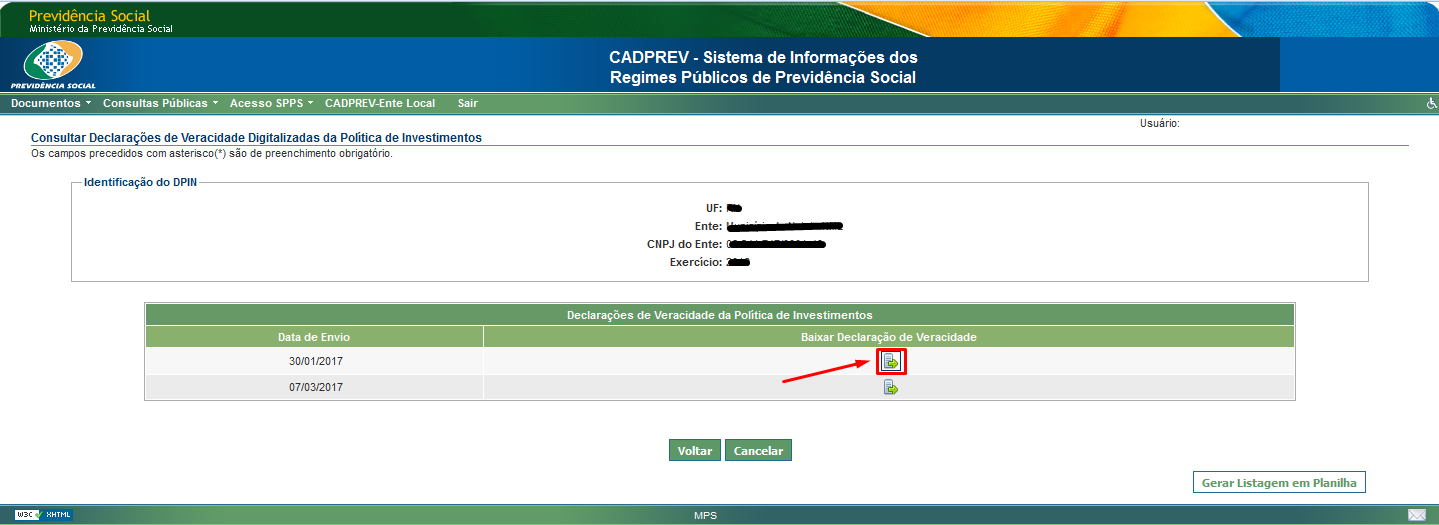Click the envelope contact icon
1439x525 pixels.
(1416, 515)
